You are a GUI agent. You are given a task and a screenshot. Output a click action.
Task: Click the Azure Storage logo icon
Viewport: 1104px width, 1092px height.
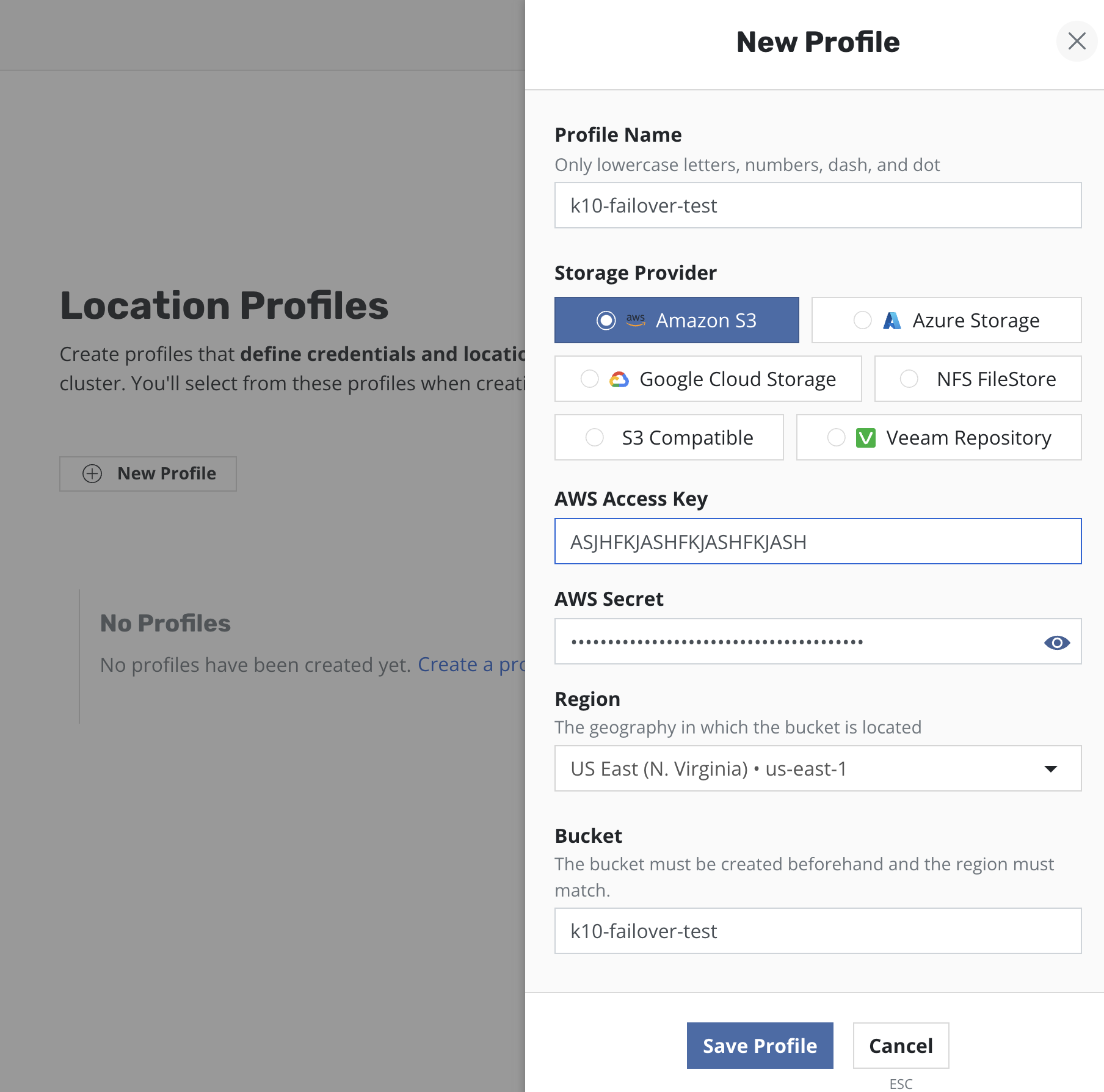892,320
